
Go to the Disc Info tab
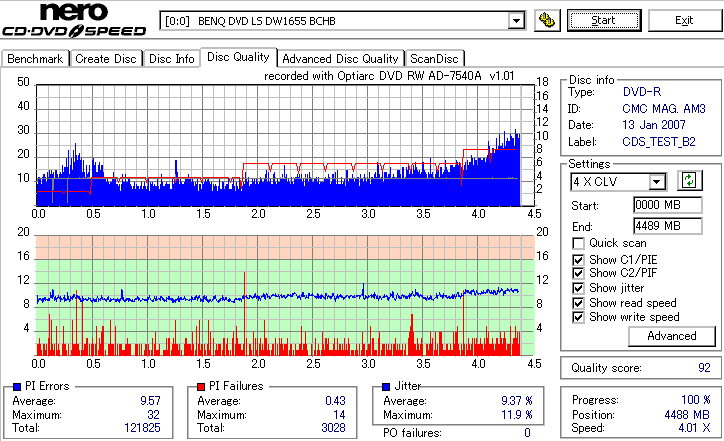pos(171,59)
